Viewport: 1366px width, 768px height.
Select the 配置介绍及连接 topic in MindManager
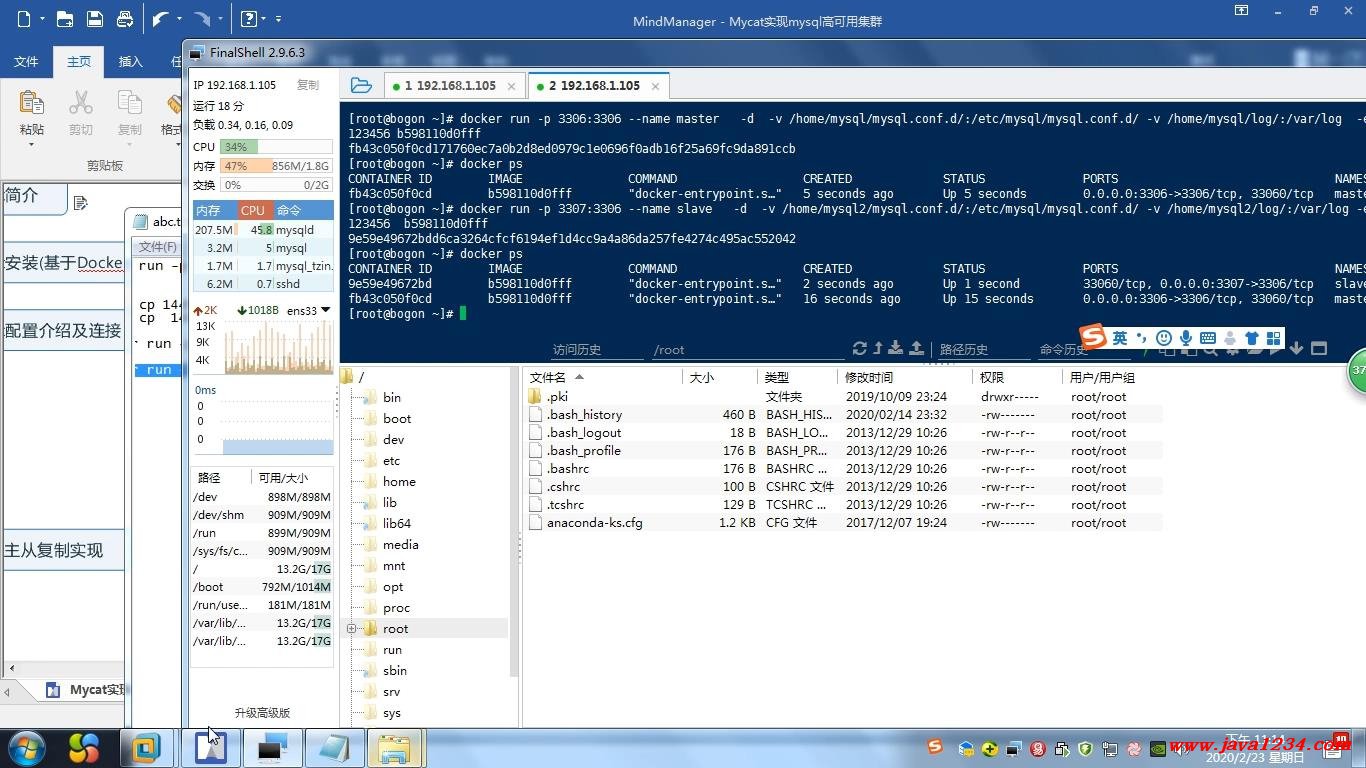coord(63,330)
